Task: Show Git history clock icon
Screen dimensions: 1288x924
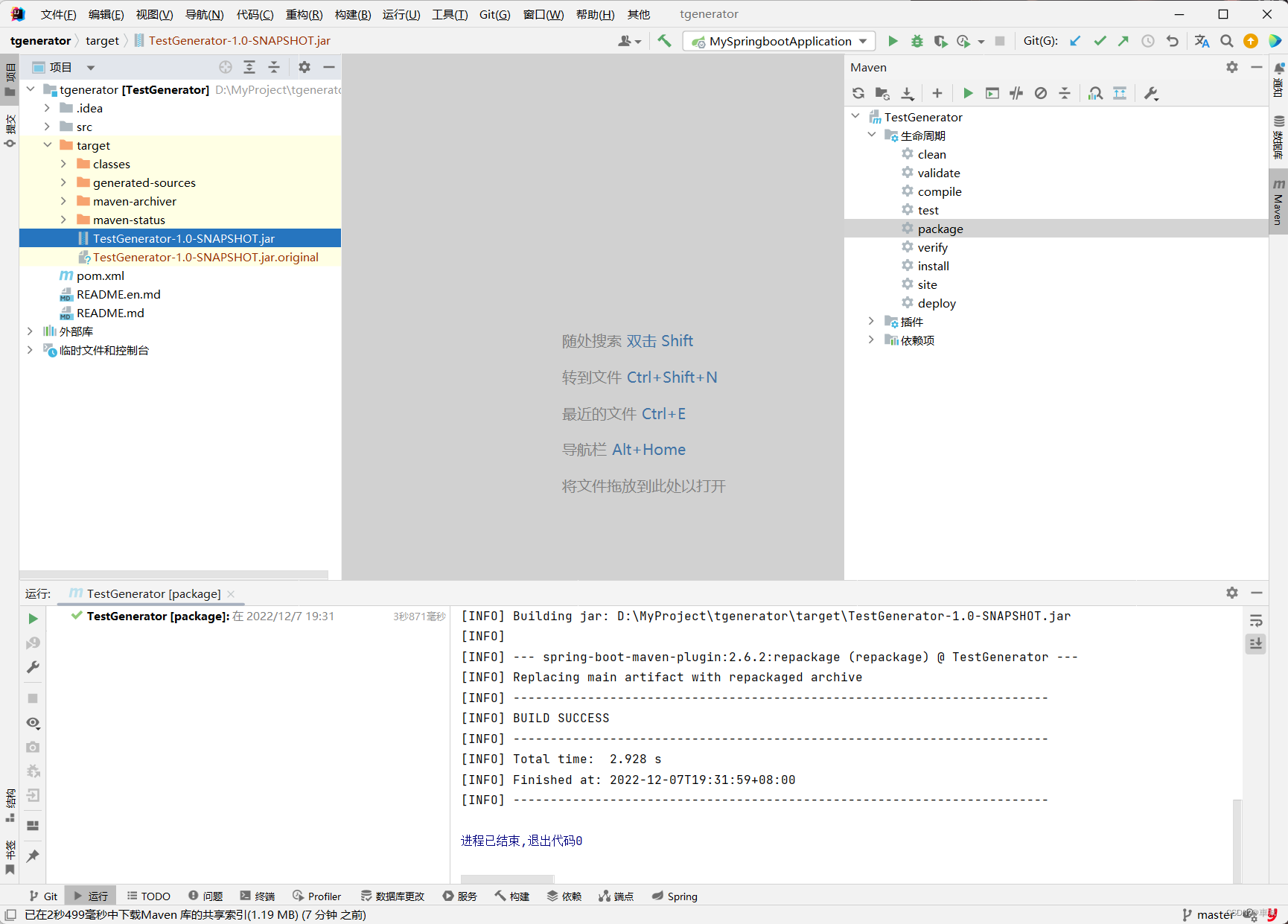Action: [1148, 41]
